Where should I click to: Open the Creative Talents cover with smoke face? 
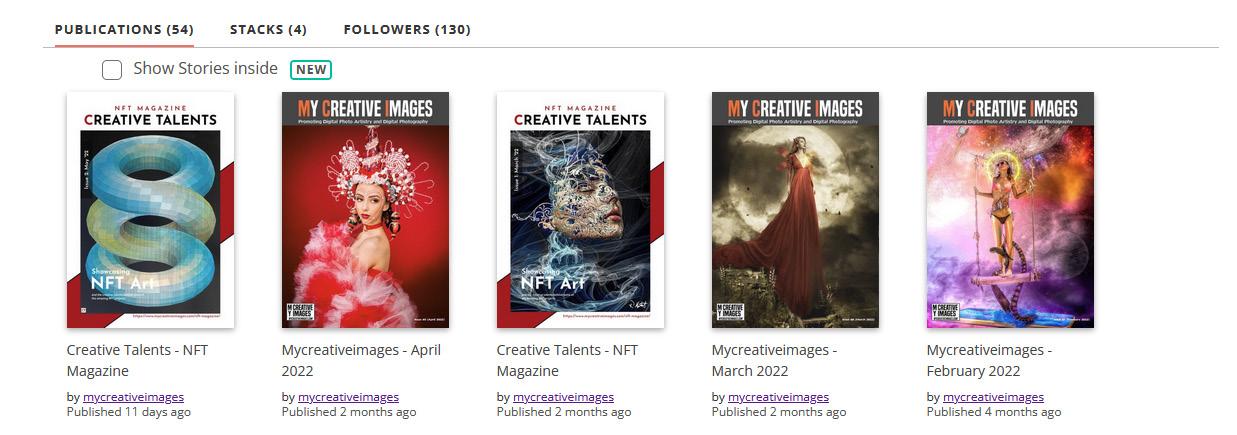click(x=580, y=210)
